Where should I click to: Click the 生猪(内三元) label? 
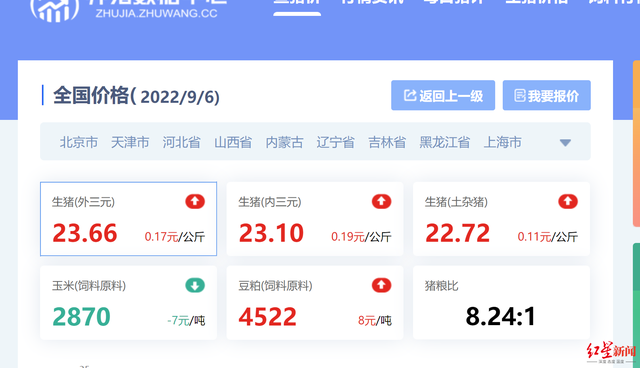click(x=270, y=202)
